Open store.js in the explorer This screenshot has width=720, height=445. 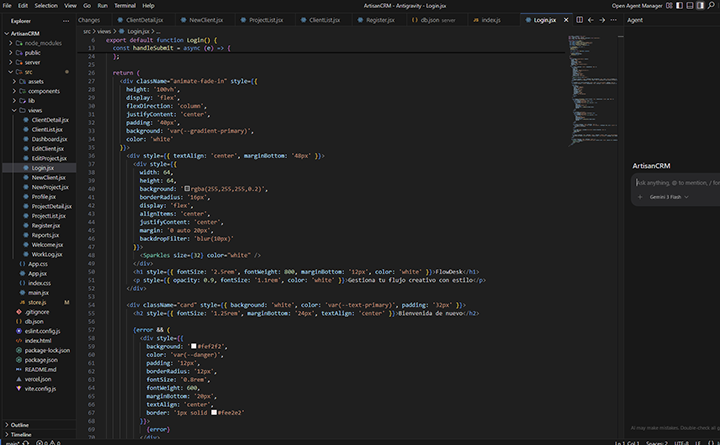pyautogui.click(x=38, y=302)
